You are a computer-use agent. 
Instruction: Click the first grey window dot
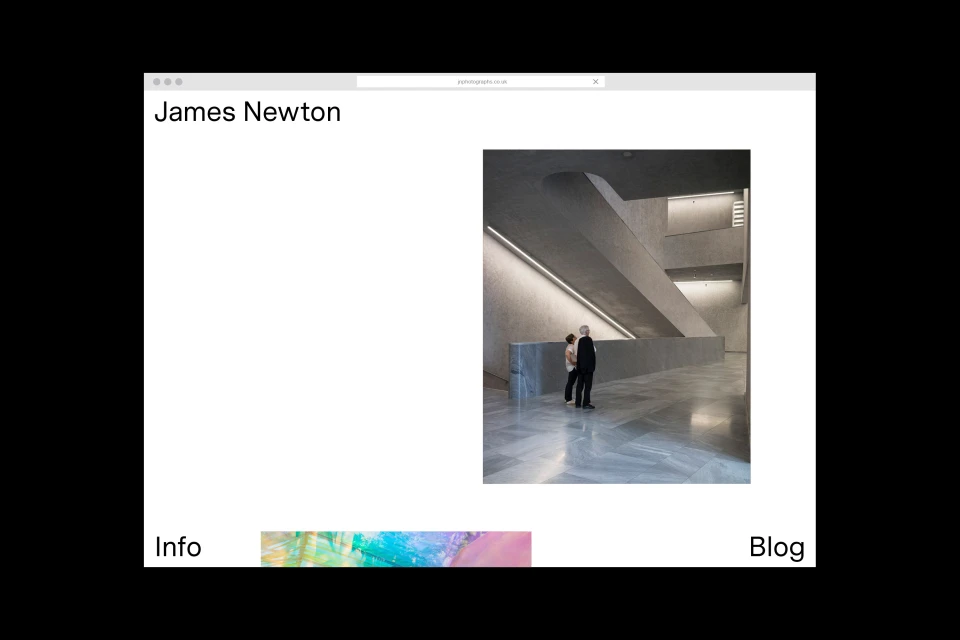click(157, 82)
